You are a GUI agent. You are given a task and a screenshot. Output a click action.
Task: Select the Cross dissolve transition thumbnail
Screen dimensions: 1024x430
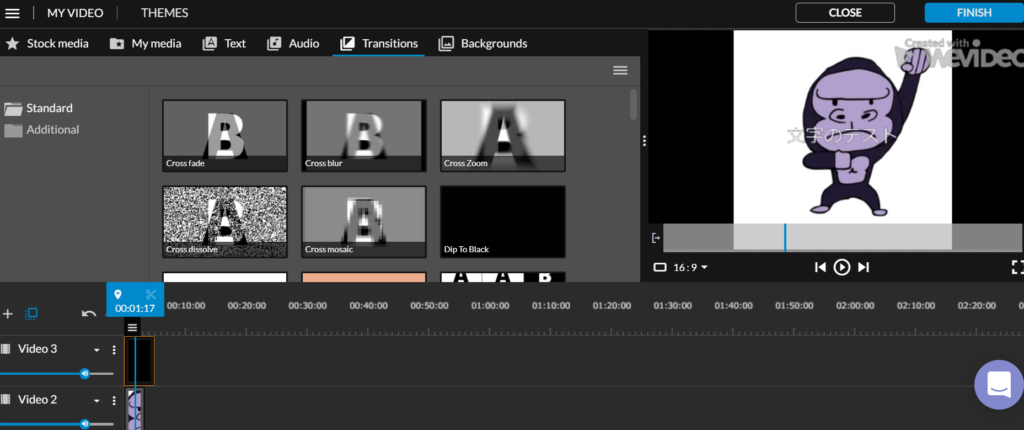tap(225, 222)
